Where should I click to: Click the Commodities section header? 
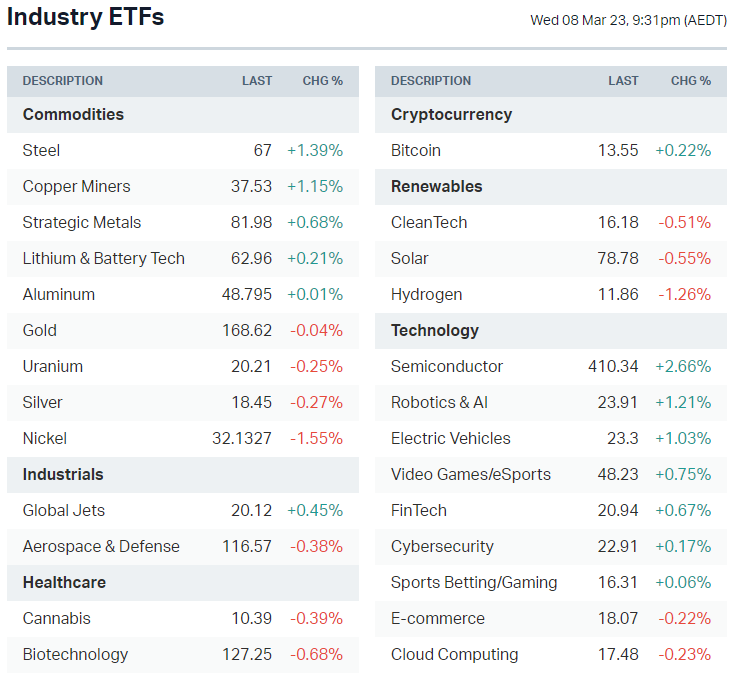[73, 114]
